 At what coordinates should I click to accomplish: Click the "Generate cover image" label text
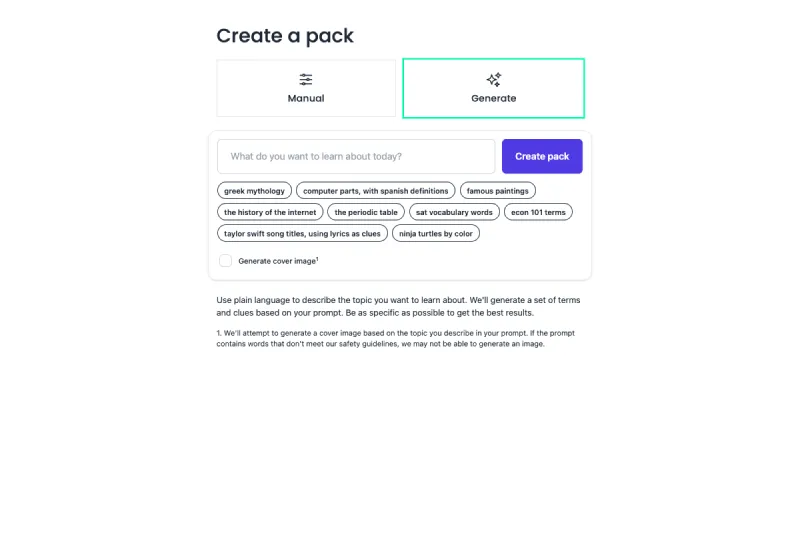tap(276, 261)
